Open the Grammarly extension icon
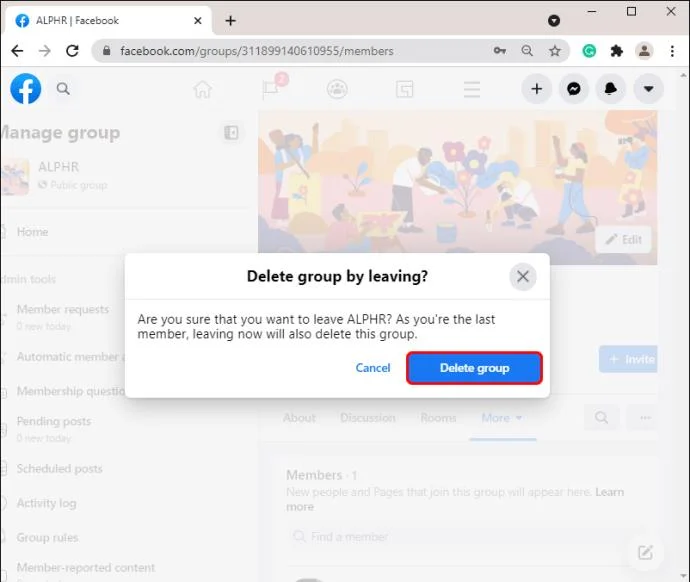690x582 pixels. (x=589, y=51)
